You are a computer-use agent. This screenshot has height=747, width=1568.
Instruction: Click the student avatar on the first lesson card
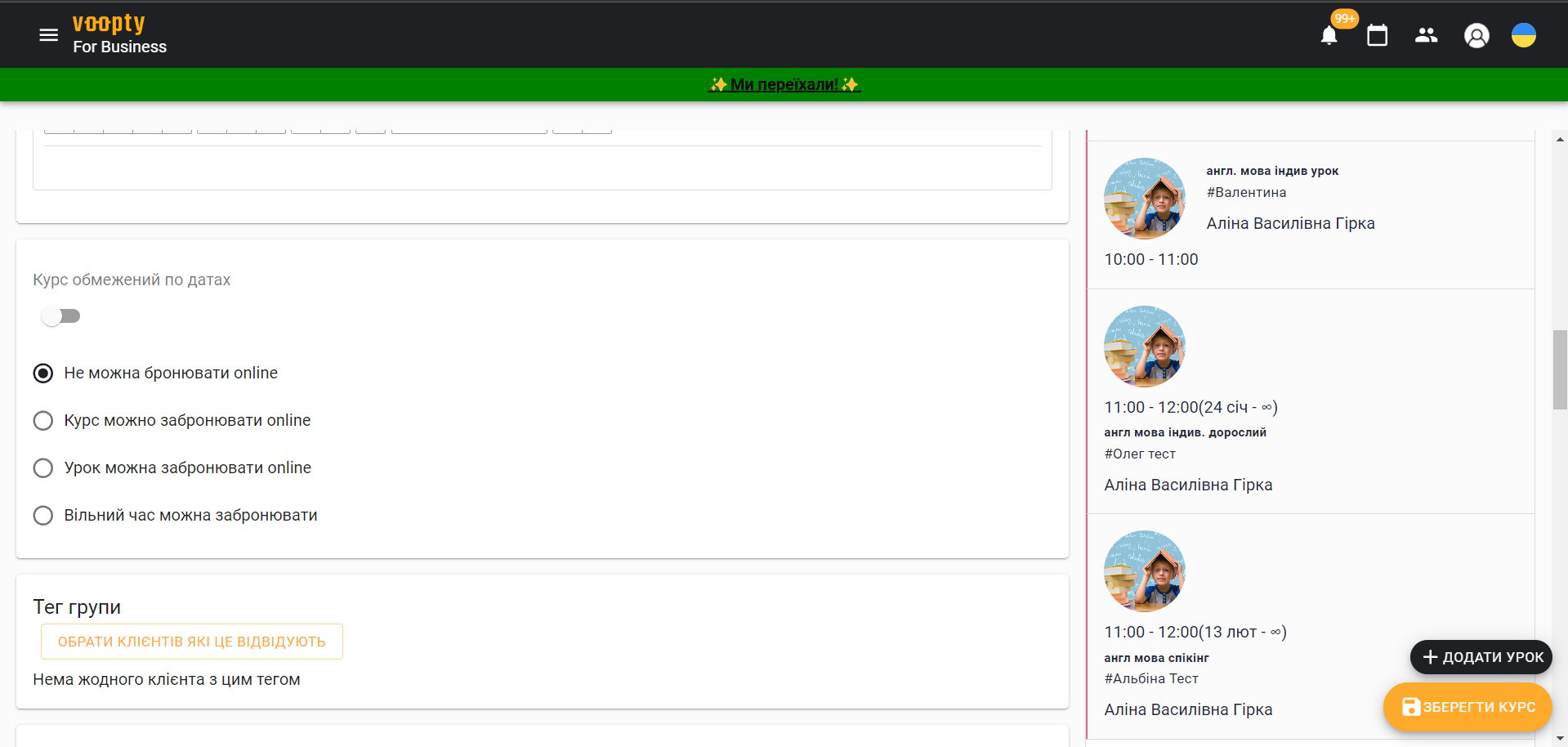pyautogui.click(x=1144, y=198)
